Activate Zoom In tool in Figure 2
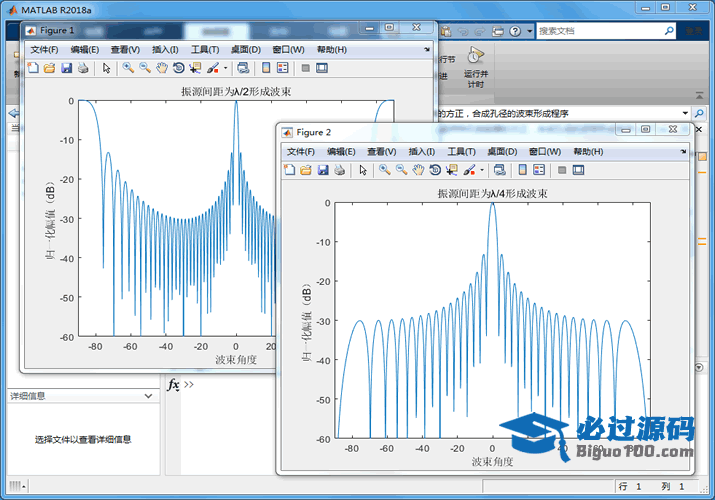Screen dimensions: 715x500 pyautogui.click(x=385, y=170)
